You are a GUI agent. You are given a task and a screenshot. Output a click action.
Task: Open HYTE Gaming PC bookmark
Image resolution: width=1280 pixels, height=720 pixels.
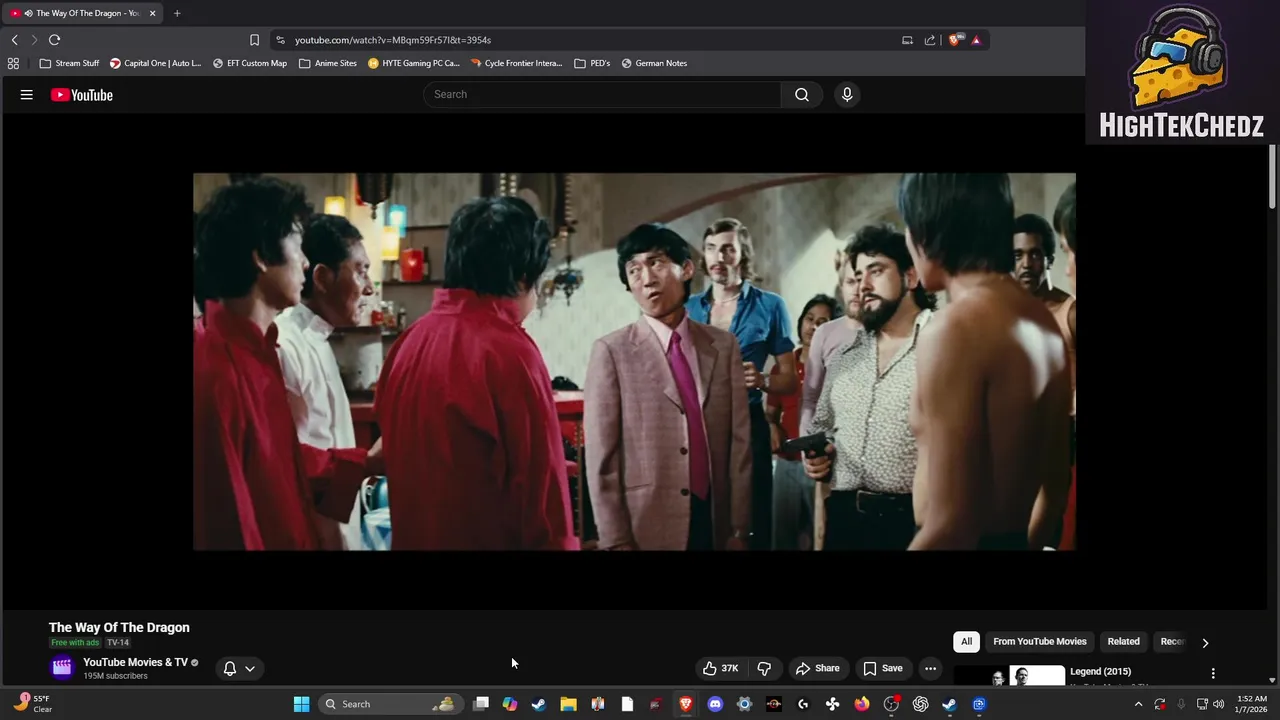coord(413,63)
